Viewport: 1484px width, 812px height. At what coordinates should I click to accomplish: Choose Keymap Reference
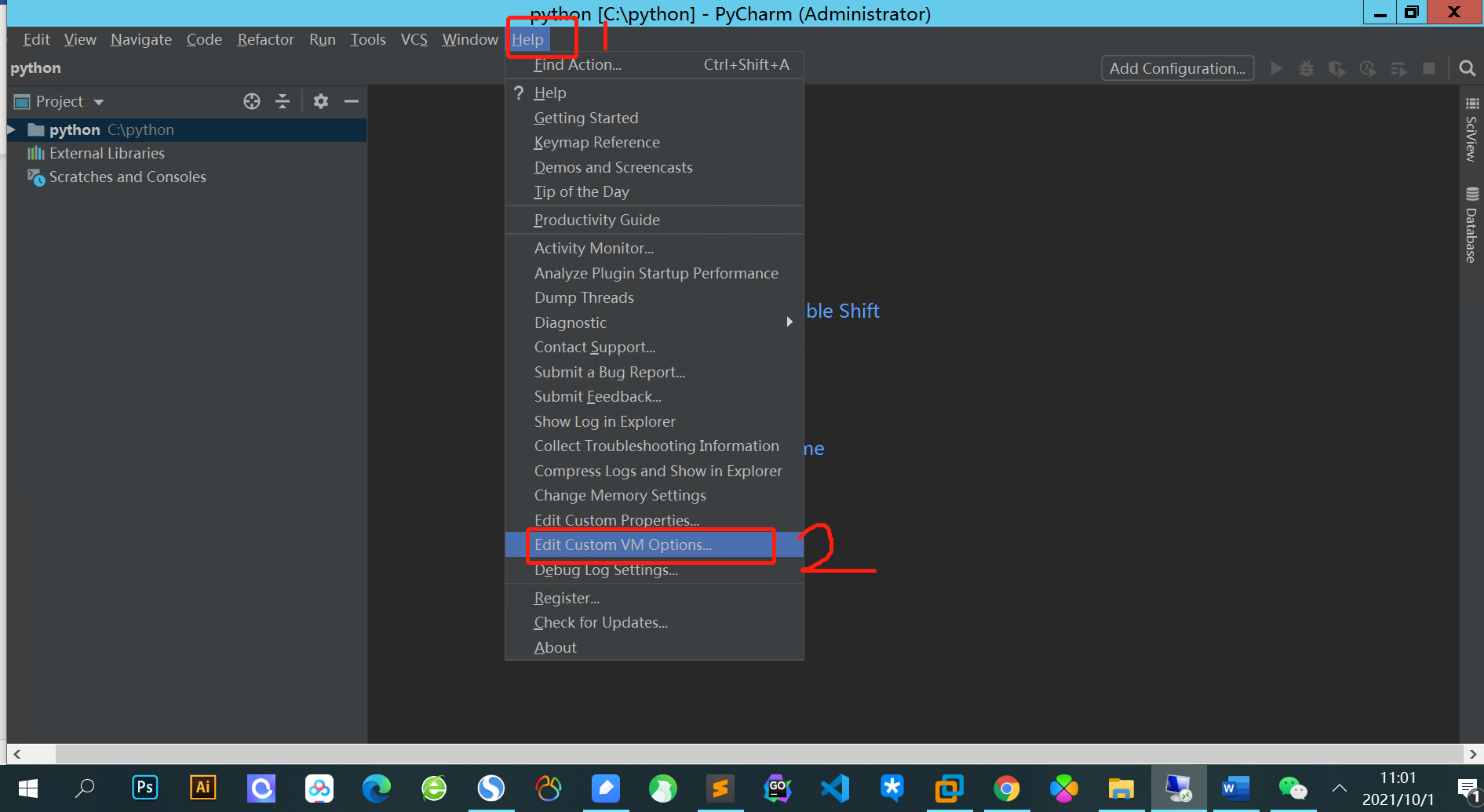(654, 142)
